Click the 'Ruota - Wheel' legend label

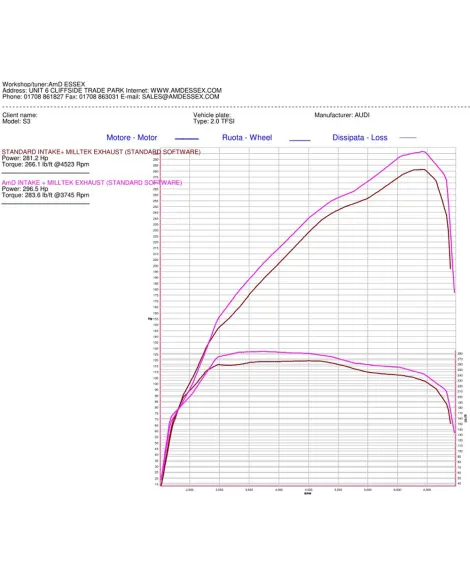(247, 138)
